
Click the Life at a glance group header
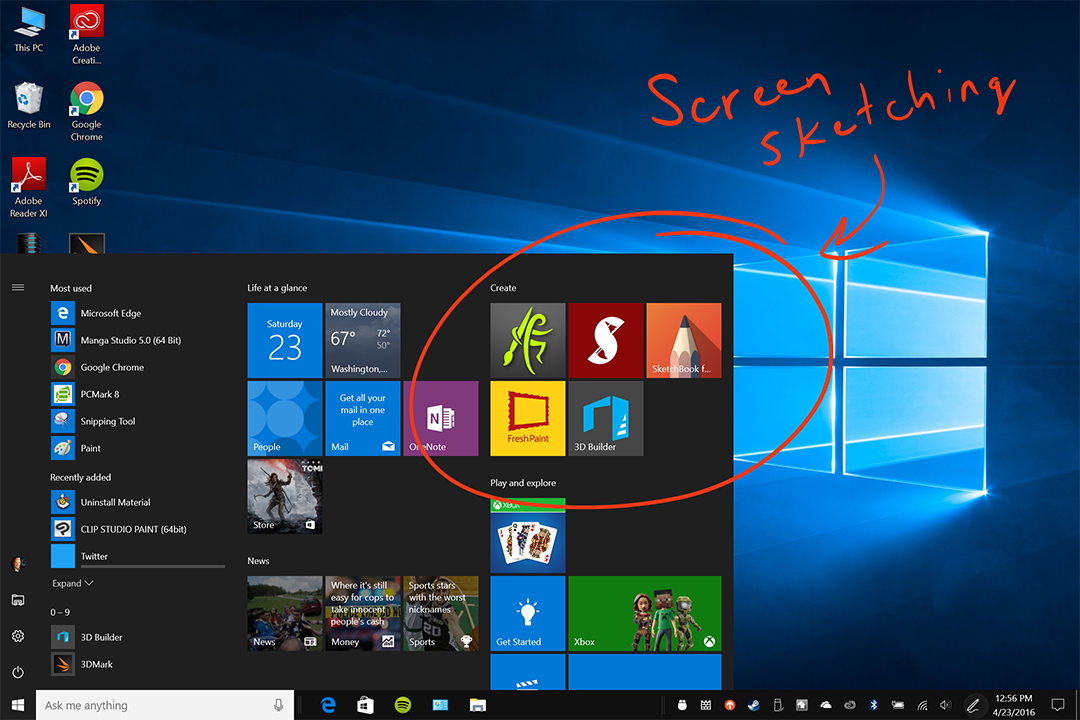(x=277, y=287)
